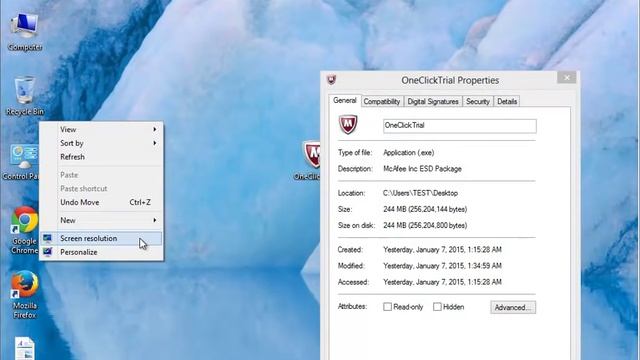Viewport: 640px width, 360px height.
Task: Click the Created date ending 1:15:28 AM
Action: (x=442, y=249)
